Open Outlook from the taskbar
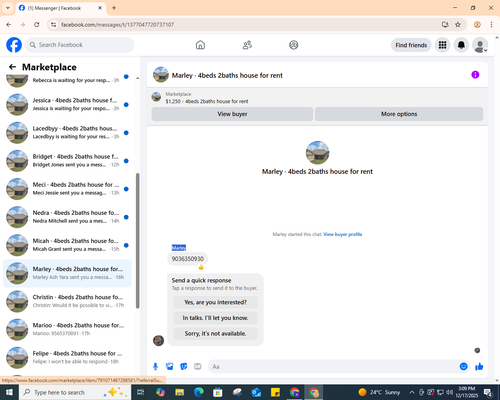500x400 pixels. (256, 392)
